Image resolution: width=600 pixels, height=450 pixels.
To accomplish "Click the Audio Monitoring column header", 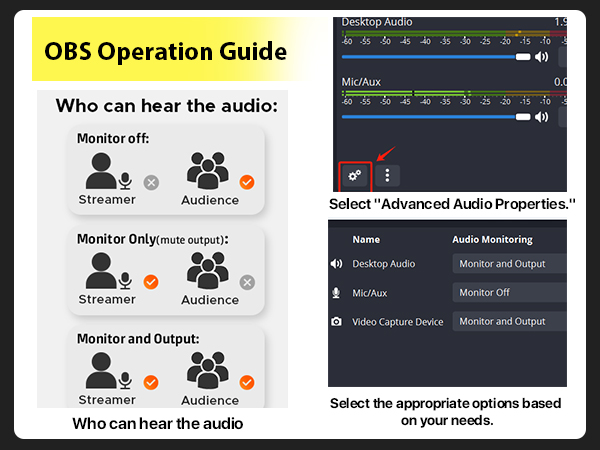I will pos(492,239).
